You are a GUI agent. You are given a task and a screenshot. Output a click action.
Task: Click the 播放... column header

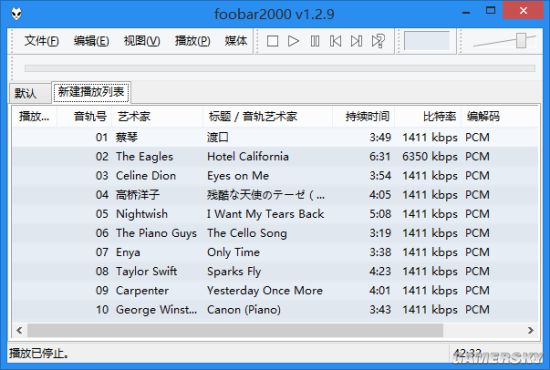pos(34,116)
